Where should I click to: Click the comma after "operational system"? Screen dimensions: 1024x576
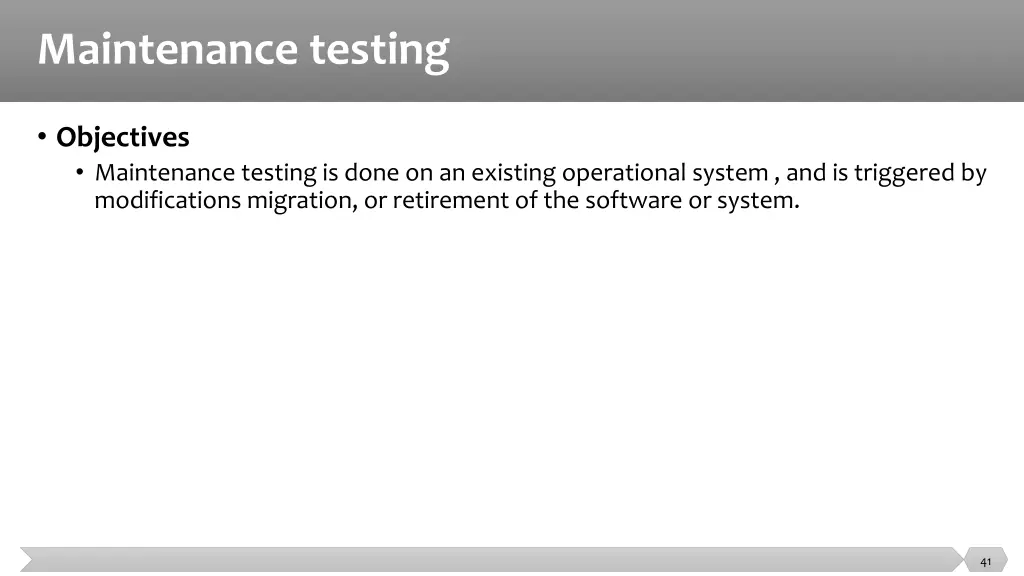[x=776, y=177]
